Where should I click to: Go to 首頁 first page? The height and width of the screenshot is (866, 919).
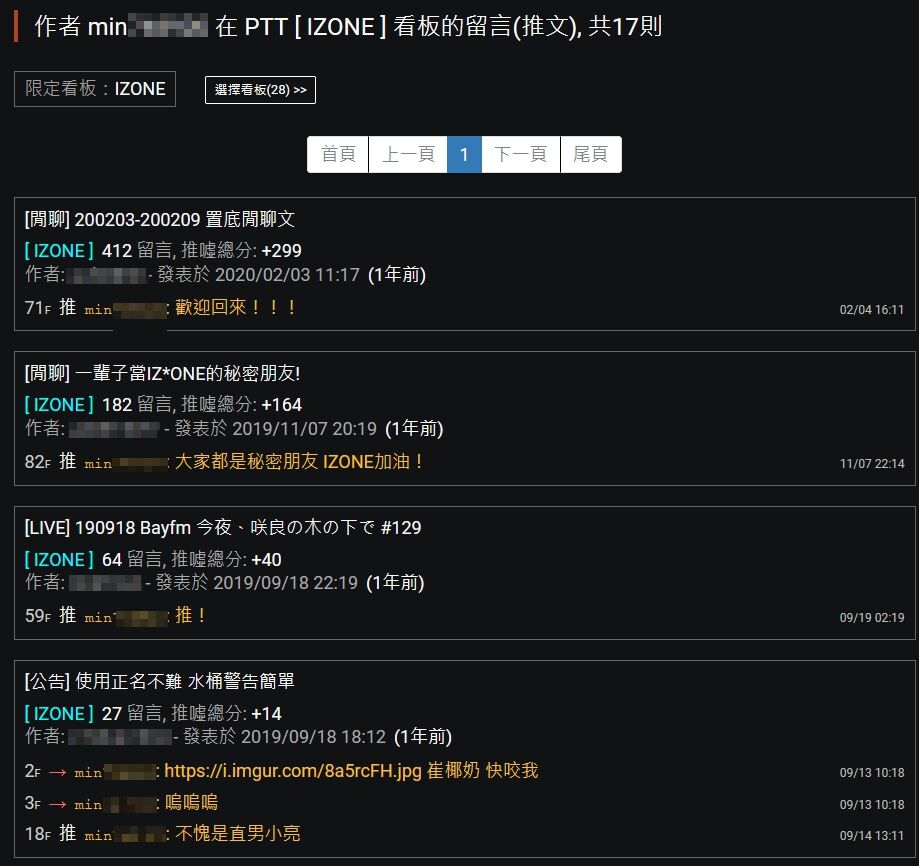[x=338, y=154]
